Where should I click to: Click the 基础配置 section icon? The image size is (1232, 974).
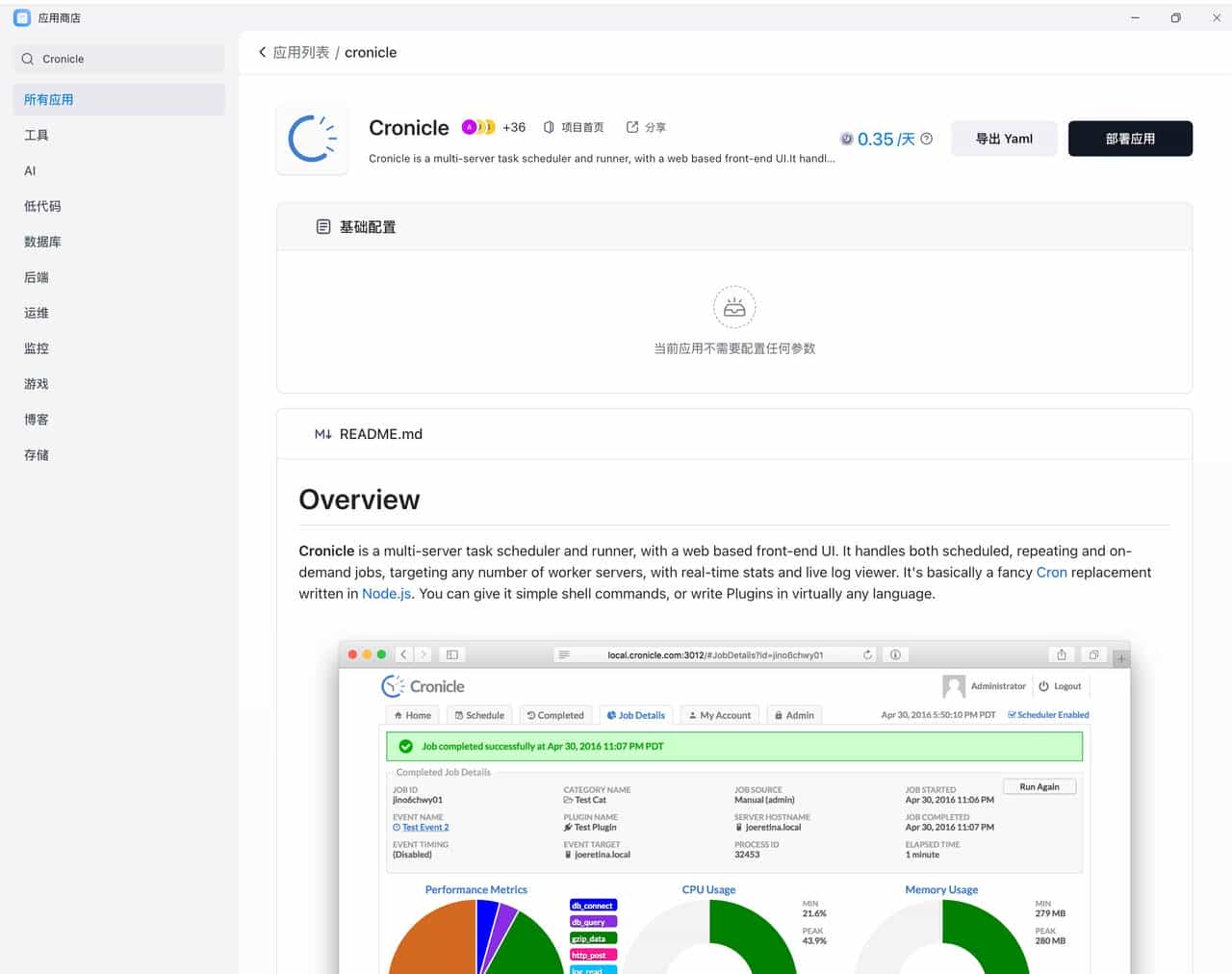tap(323, 227)
